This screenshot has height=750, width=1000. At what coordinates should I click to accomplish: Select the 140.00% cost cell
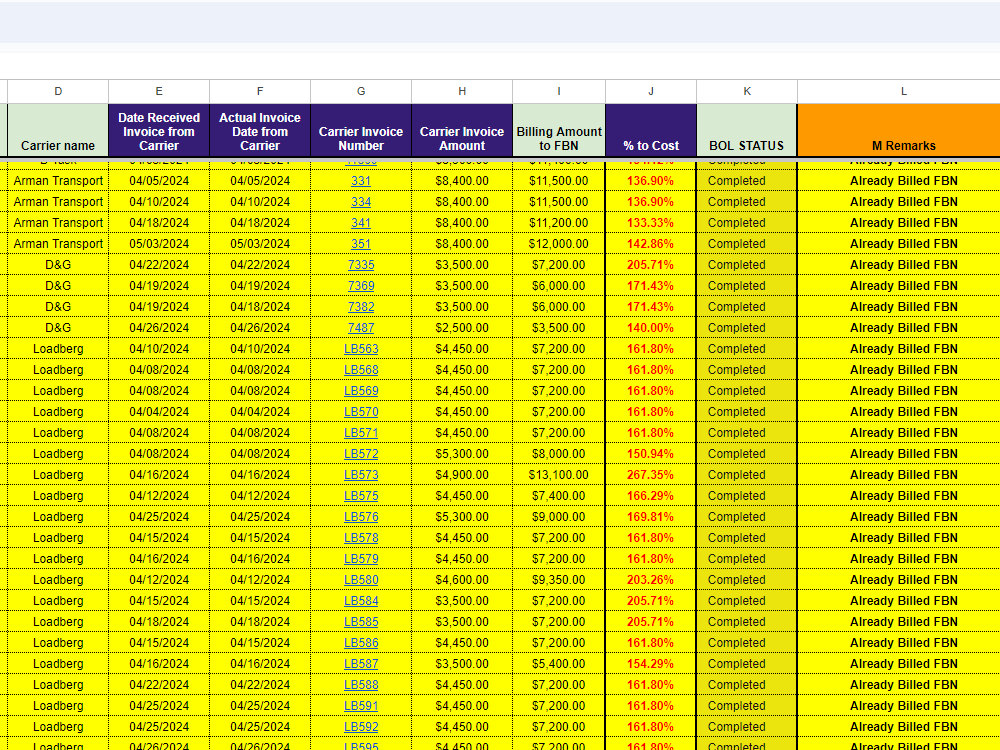coord(651,328)
